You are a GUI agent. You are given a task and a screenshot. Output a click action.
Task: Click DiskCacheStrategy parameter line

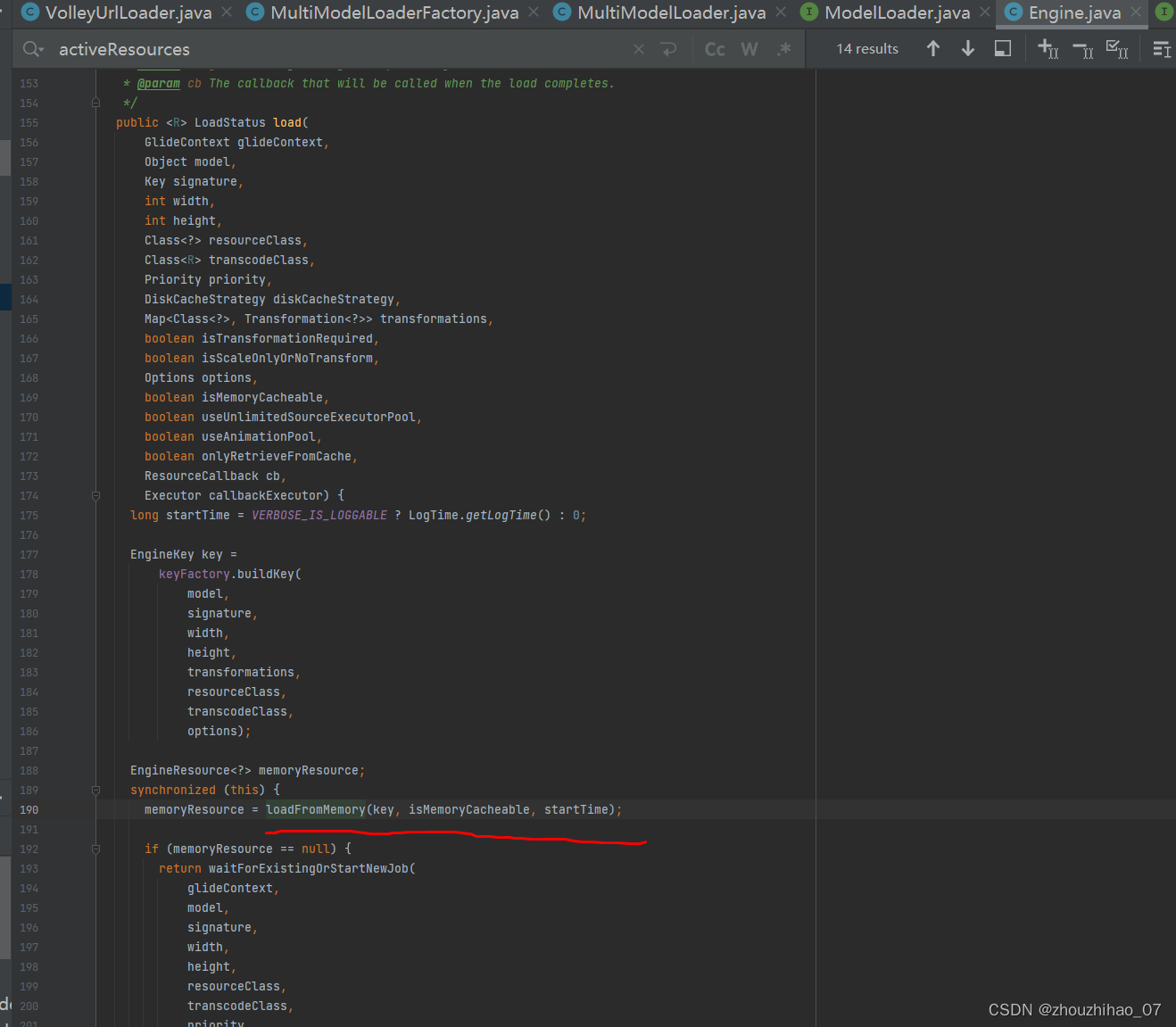pyautogui.click(x=273, y=299)
